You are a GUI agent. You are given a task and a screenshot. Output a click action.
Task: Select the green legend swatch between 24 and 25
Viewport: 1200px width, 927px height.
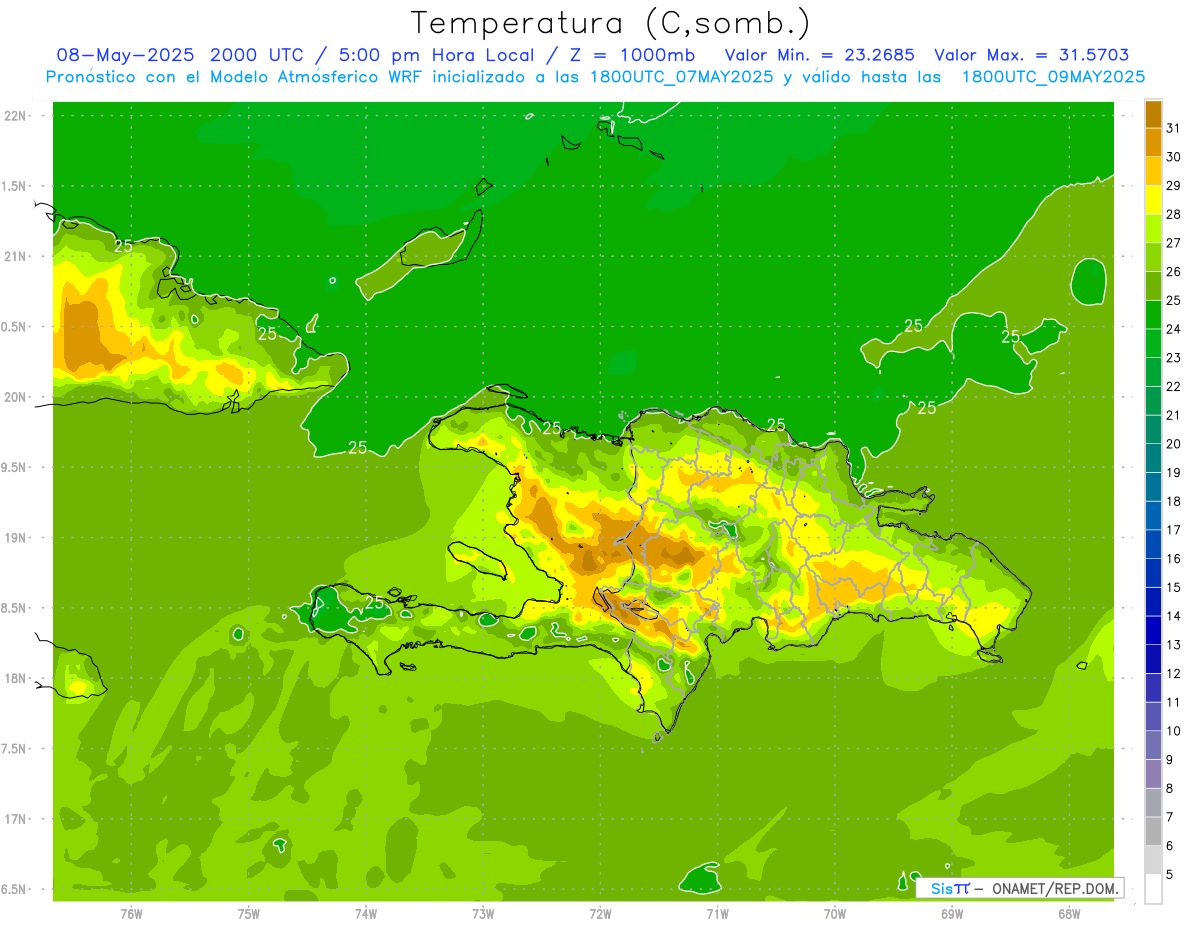[1153, 315]
